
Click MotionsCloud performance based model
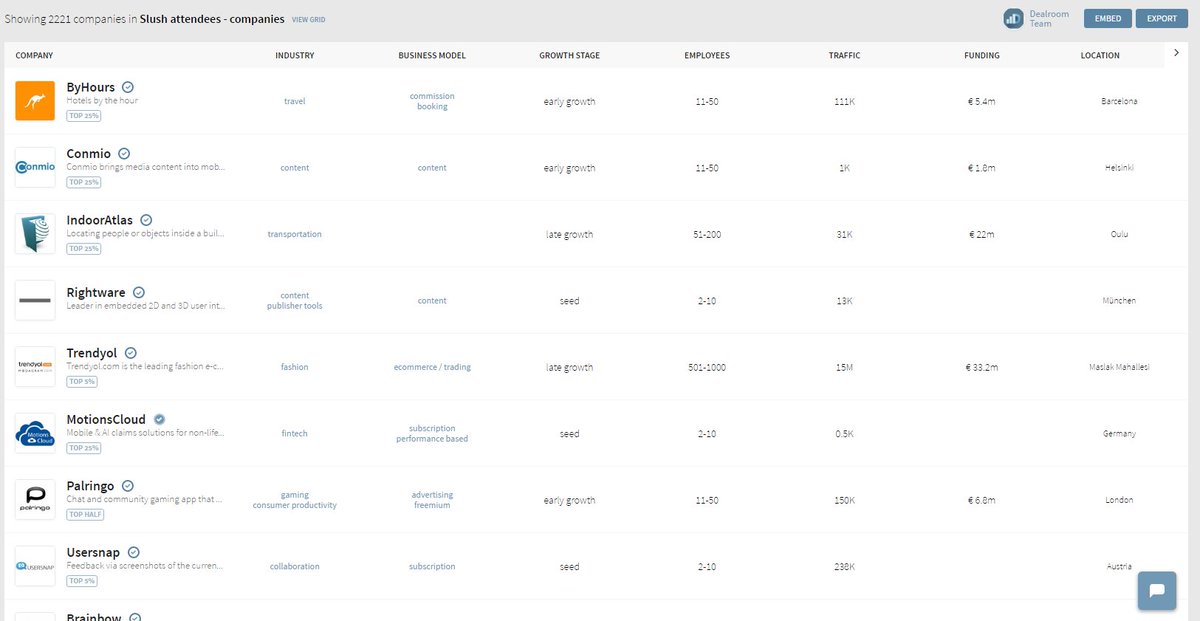(432, 439)
